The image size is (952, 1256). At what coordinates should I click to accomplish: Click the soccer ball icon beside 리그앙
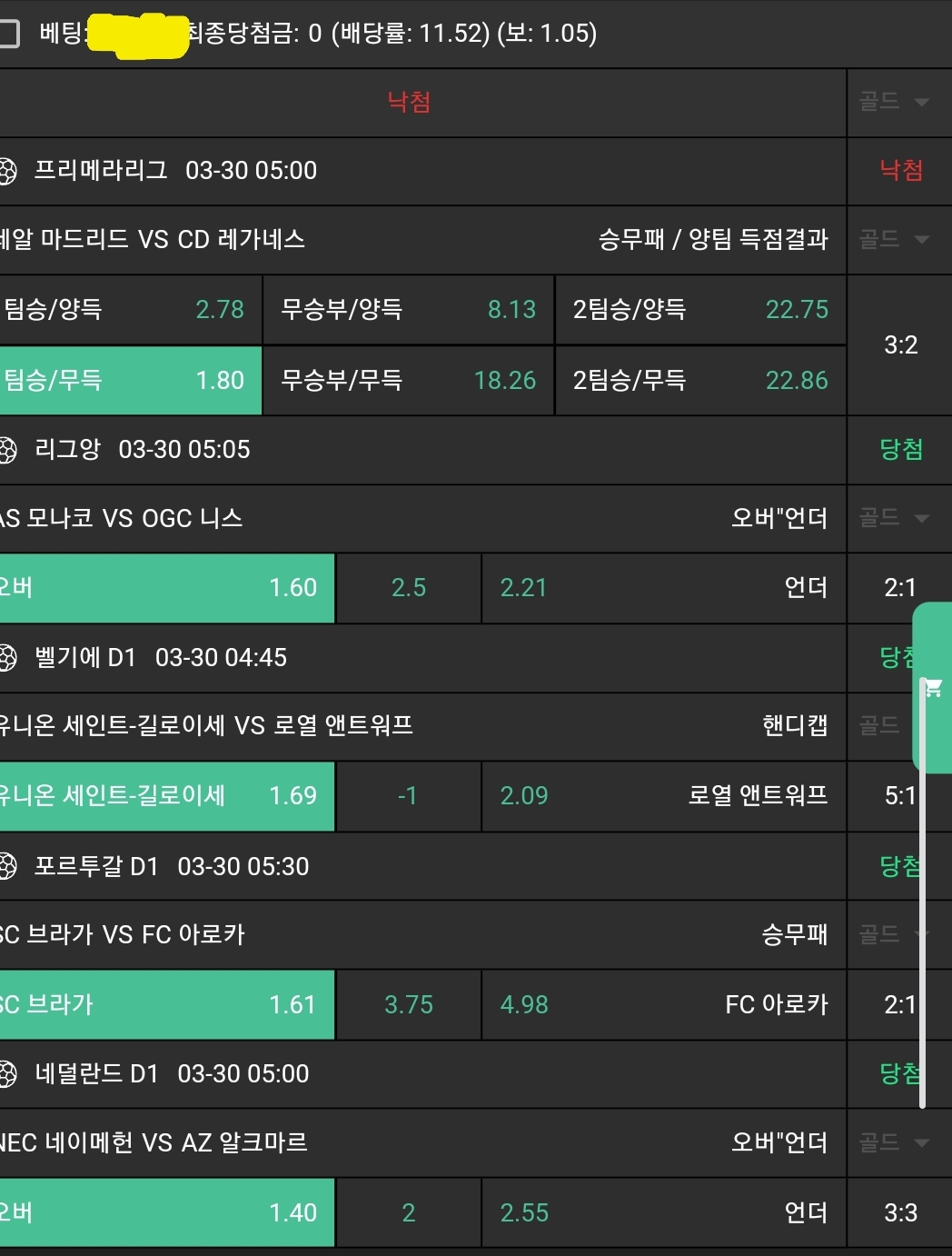7,450
